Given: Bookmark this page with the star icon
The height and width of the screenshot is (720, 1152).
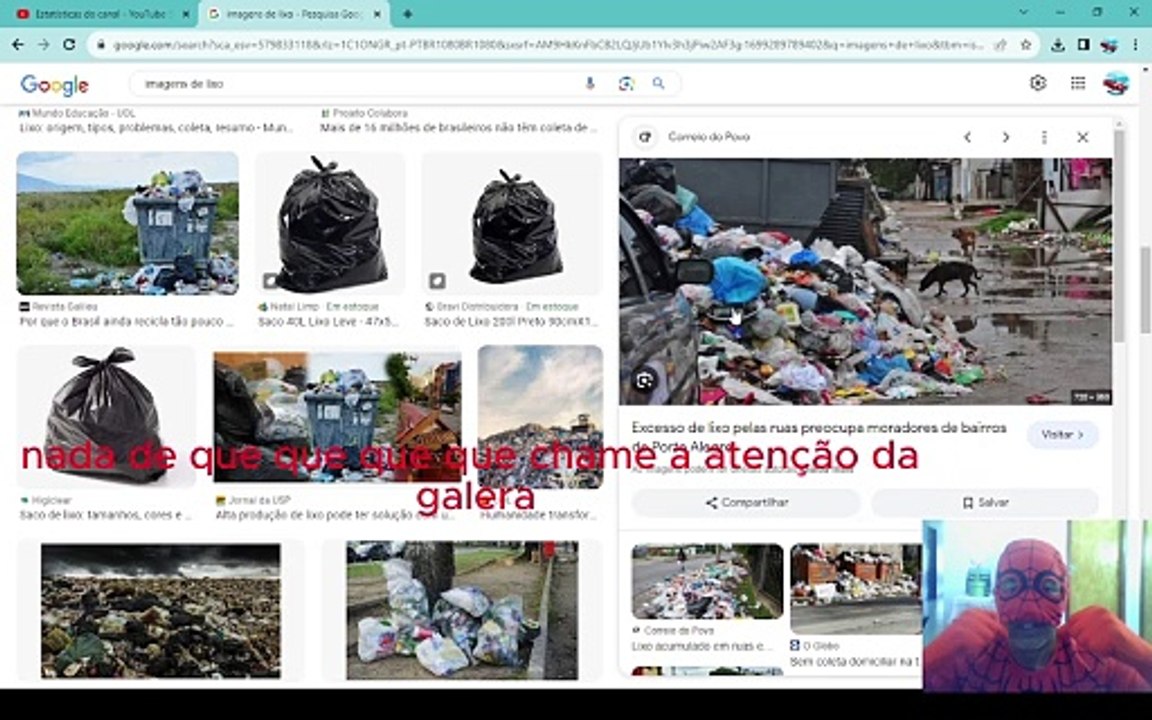Looking at the screenshot, I should tap(1026, 45).
